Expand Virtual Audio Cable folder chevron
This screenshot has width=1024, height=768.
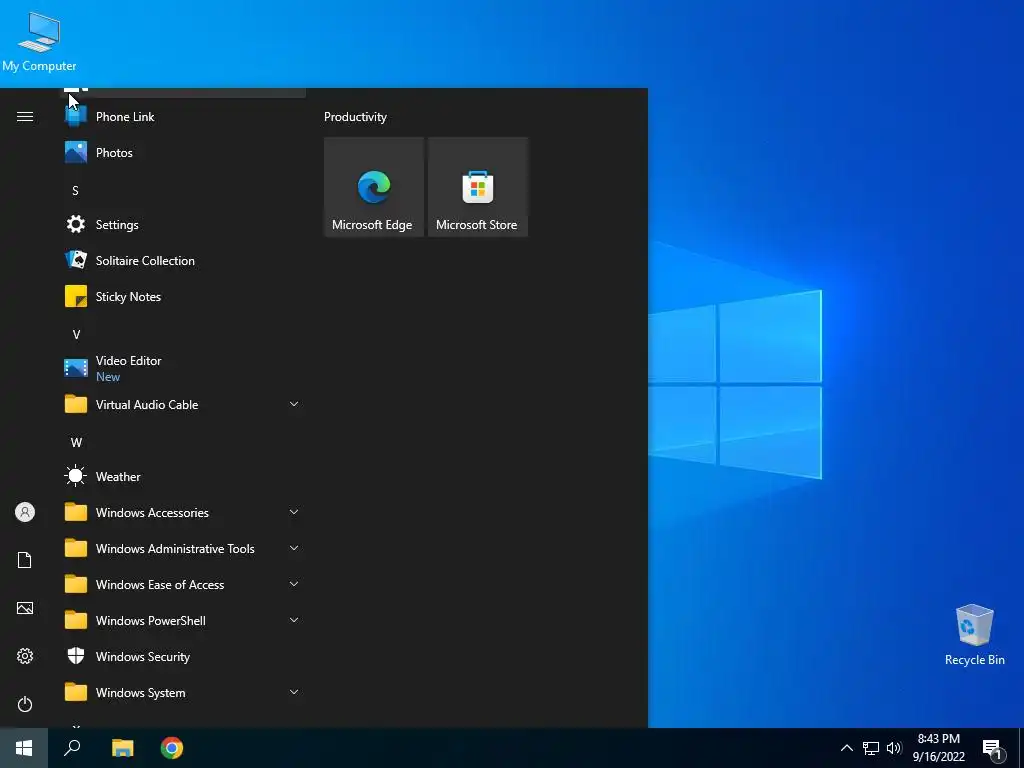pos(294,404)
